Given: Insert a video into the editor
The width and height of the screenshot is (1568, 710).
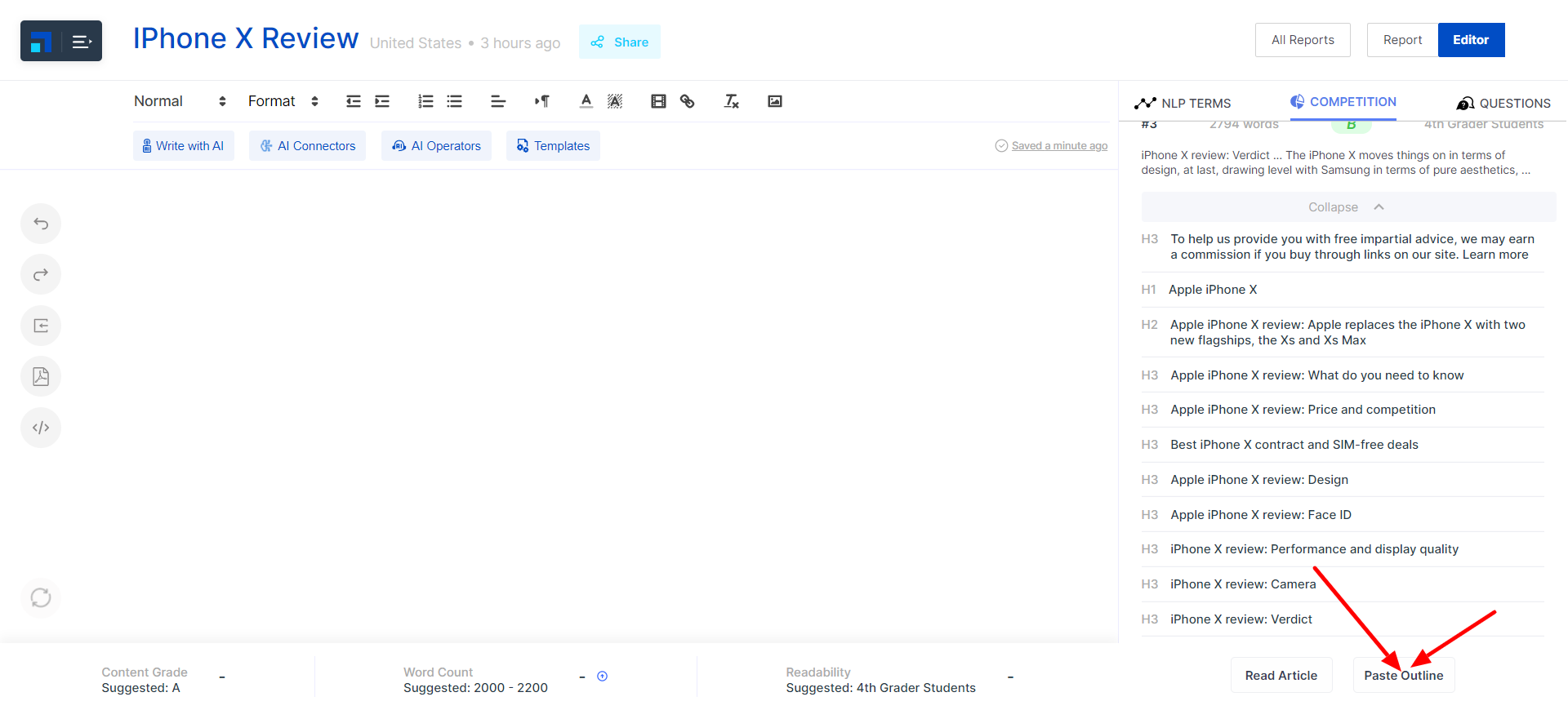Looking at the screenshot, I should pos(658,101).
